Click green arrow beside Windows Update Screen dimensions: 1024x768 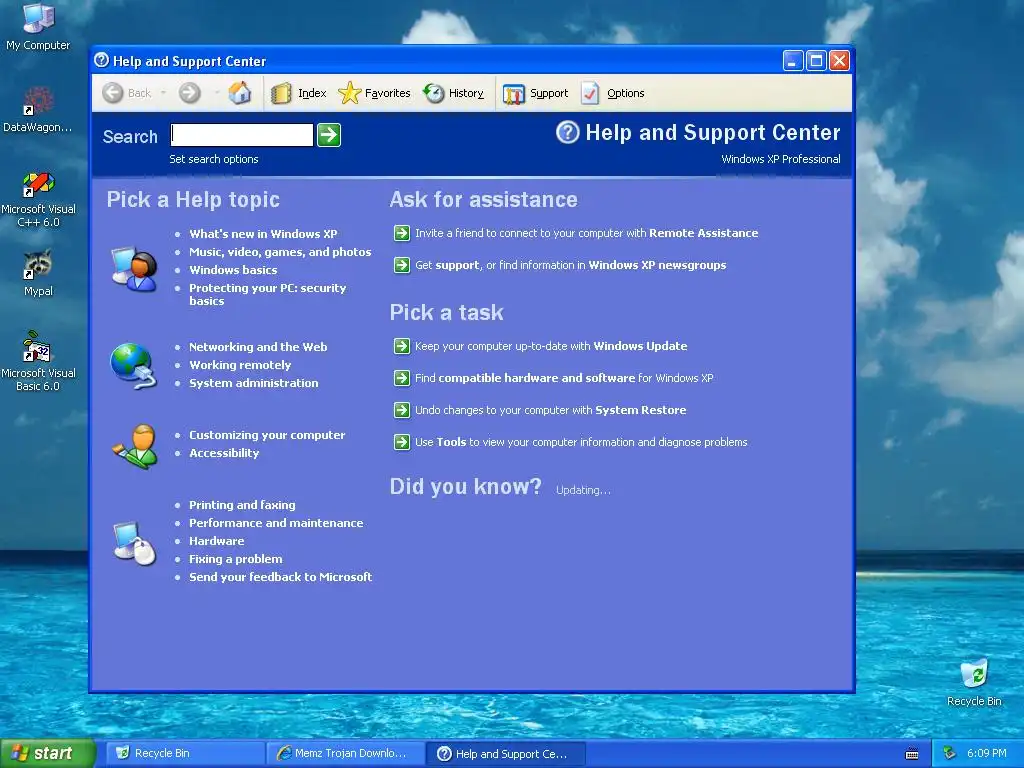[402, 346]
